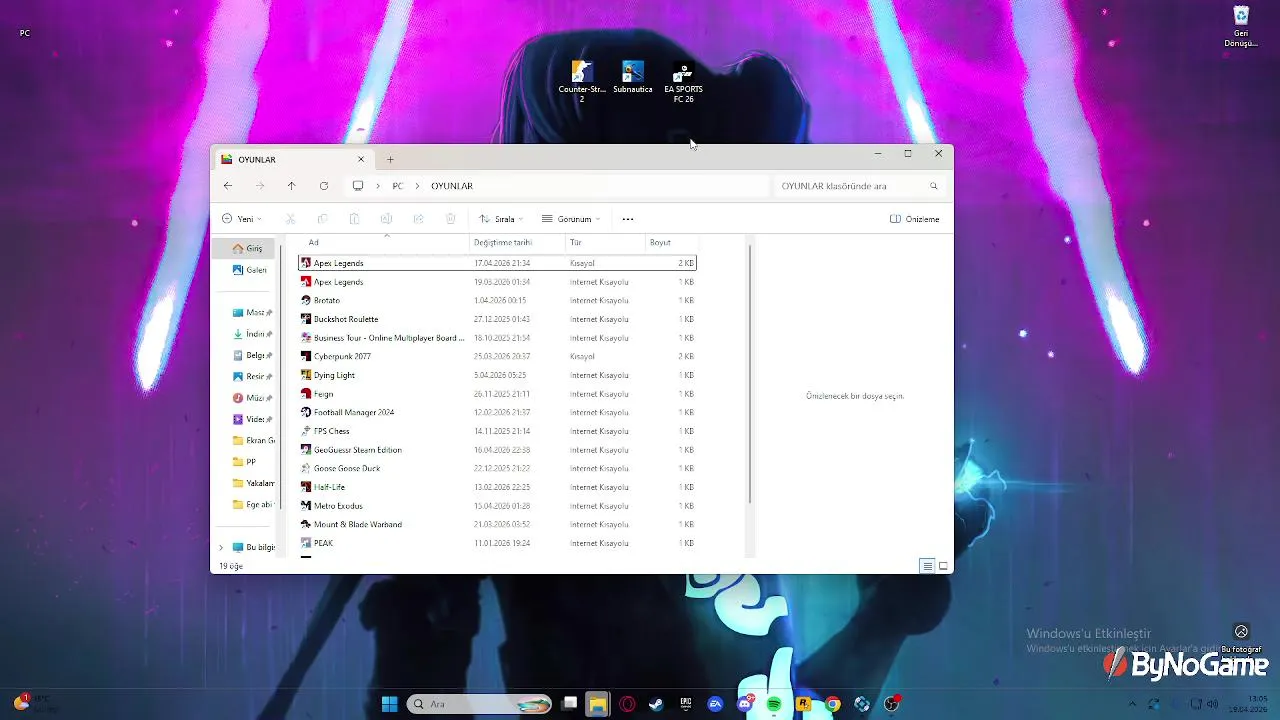Select Galeri in the navigation pane
Image resolution: width=1280 pixels, height=720 pixels.
[249, 270]
